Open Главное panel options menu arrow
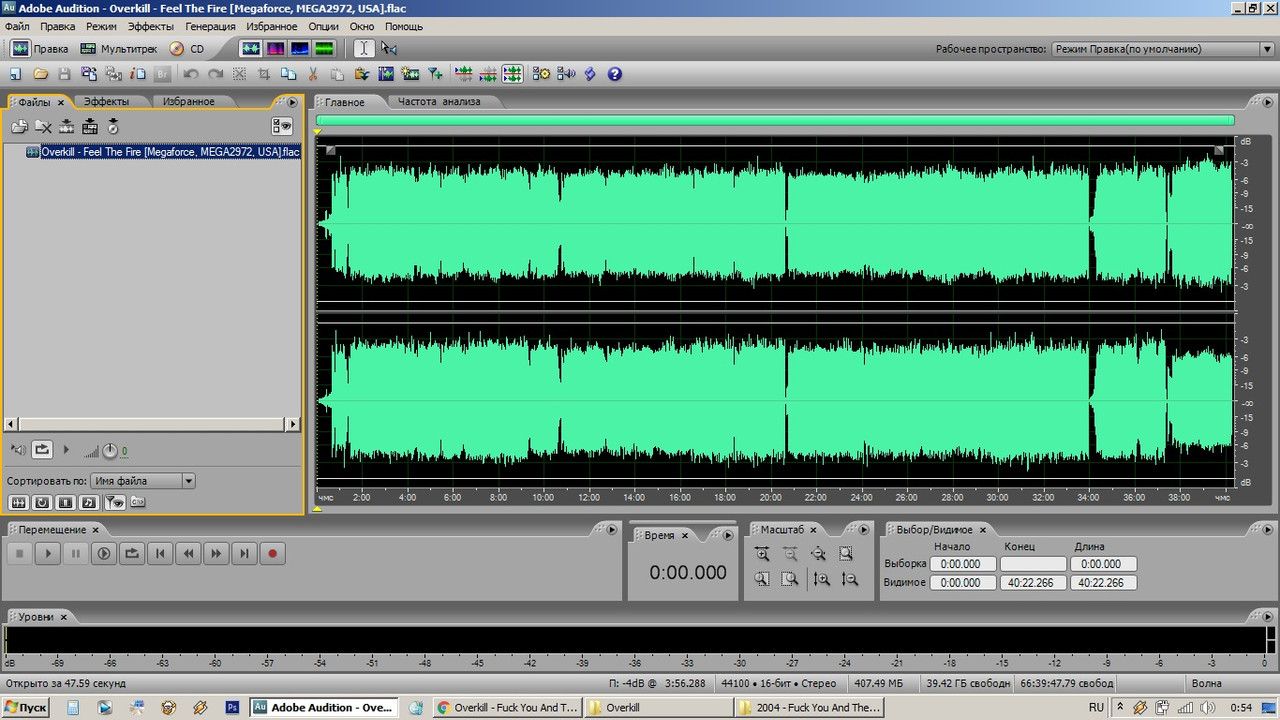 point(1269,102)
